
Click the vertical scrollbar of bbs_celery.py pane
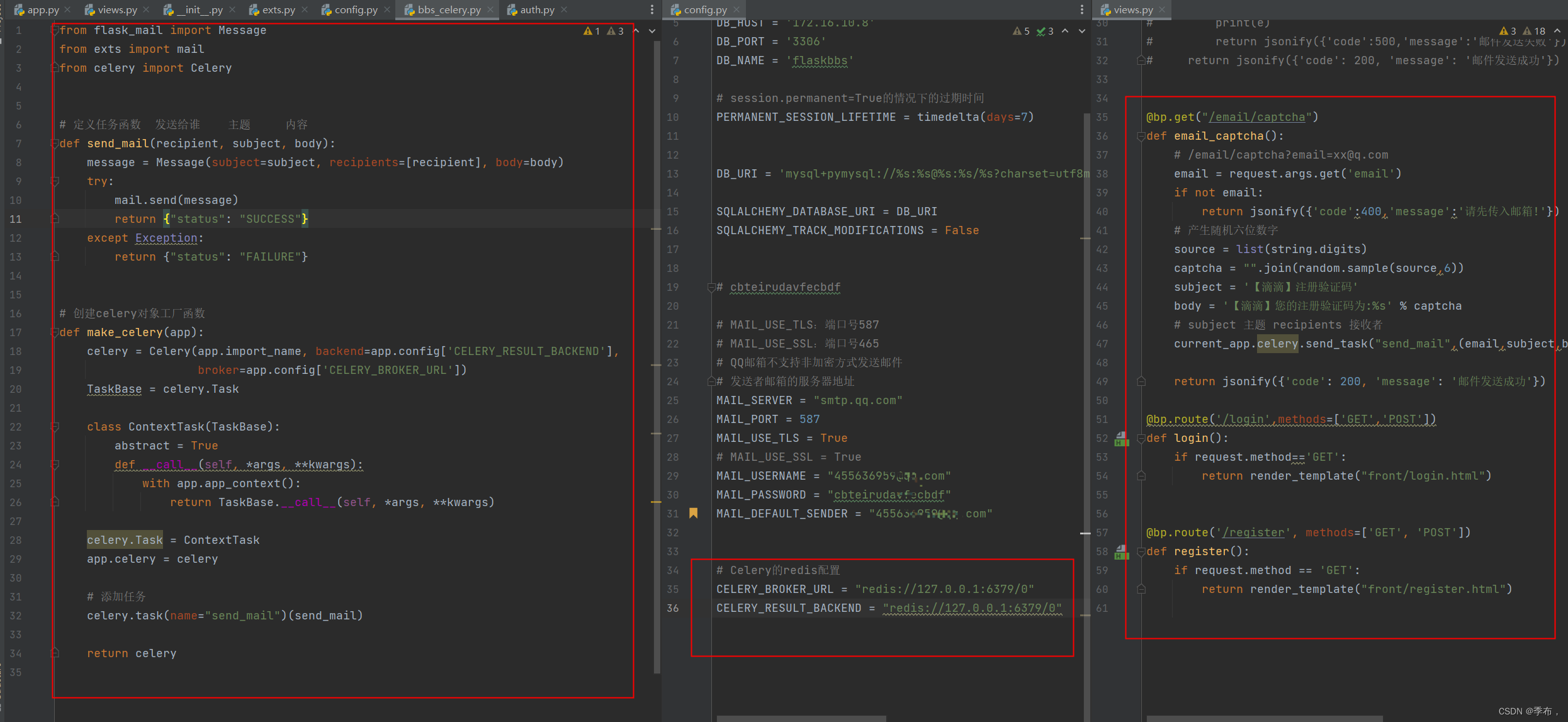(657, 359)
